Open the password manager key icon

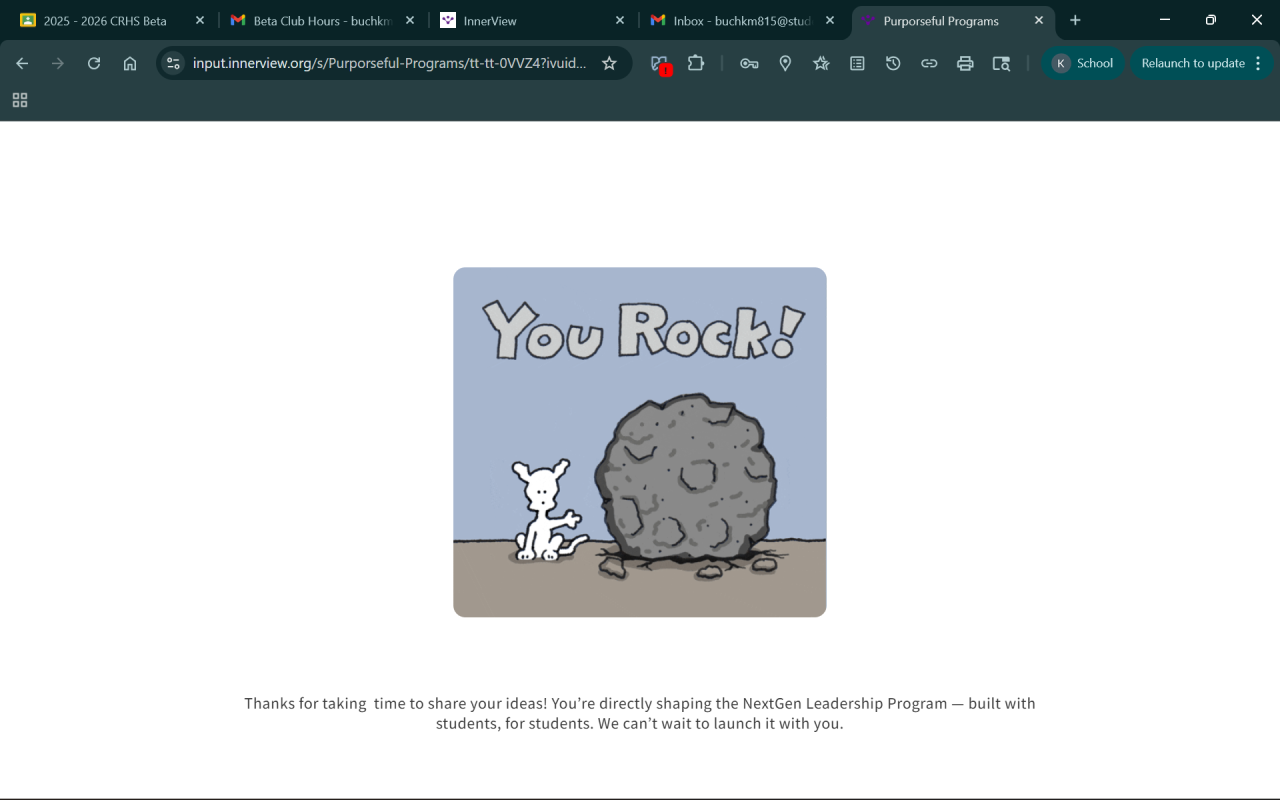click(x=749, y=63)
